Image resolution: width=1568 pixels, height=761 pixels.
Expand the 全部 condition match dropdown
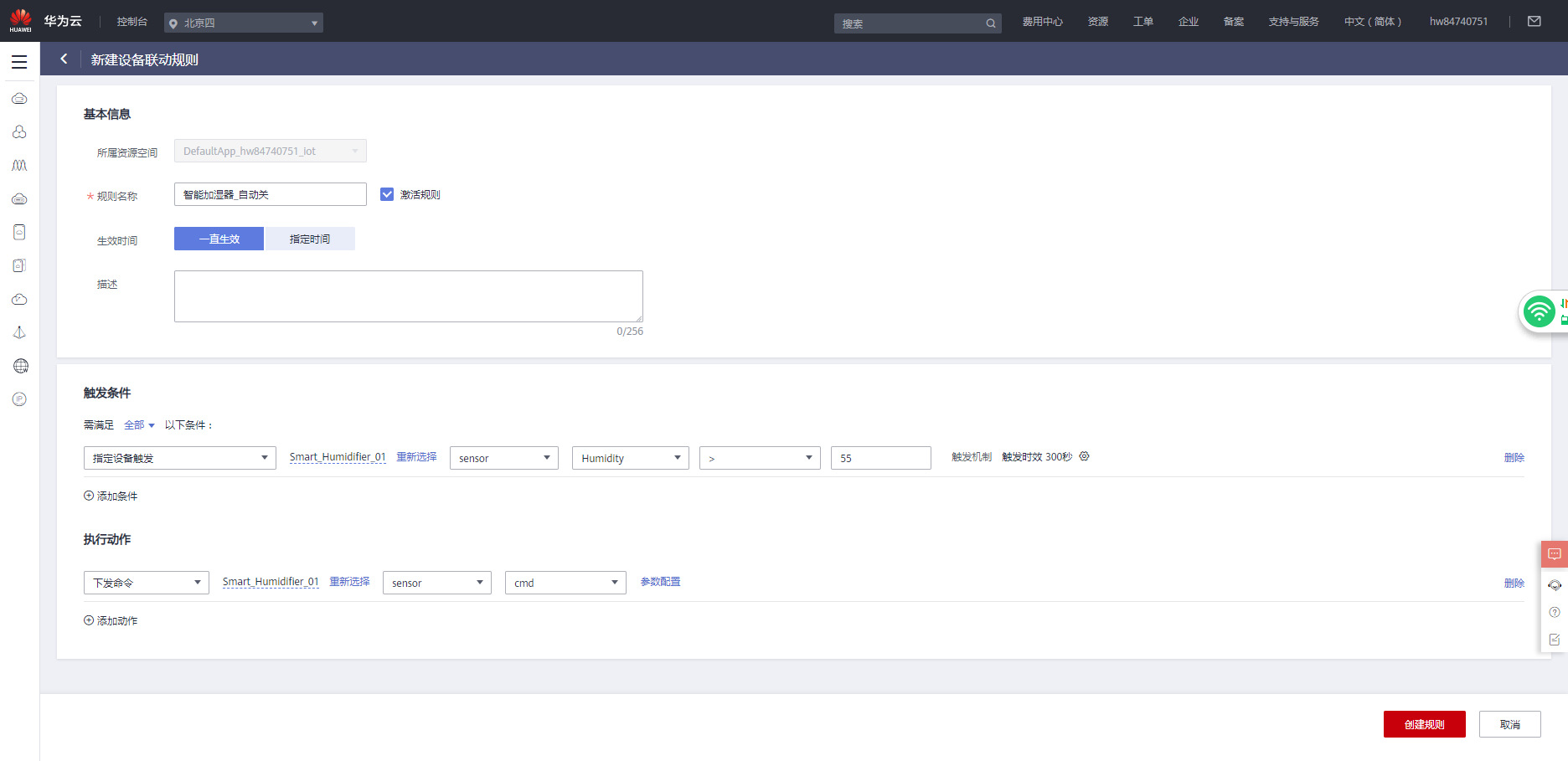click(139, 425)
